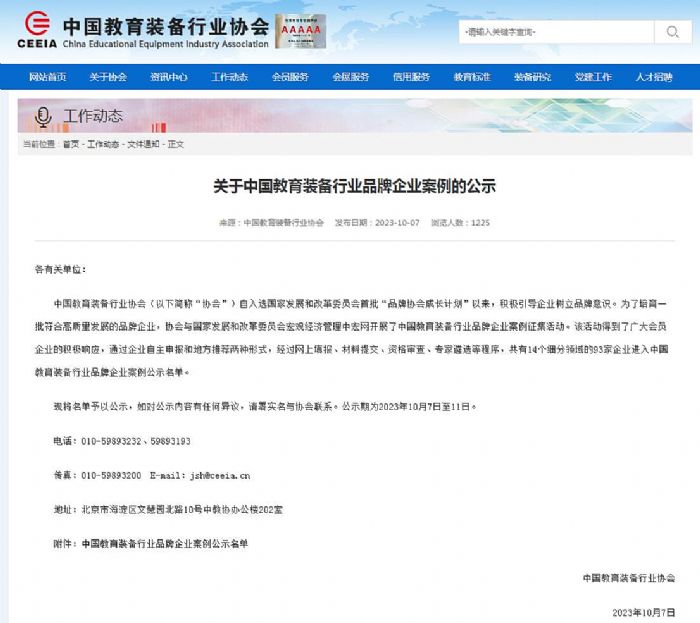The height and width of the screenshot is (623, 700).
Task: Open 网站首页 in the navigation bar
Action: [x=47, y=77]
